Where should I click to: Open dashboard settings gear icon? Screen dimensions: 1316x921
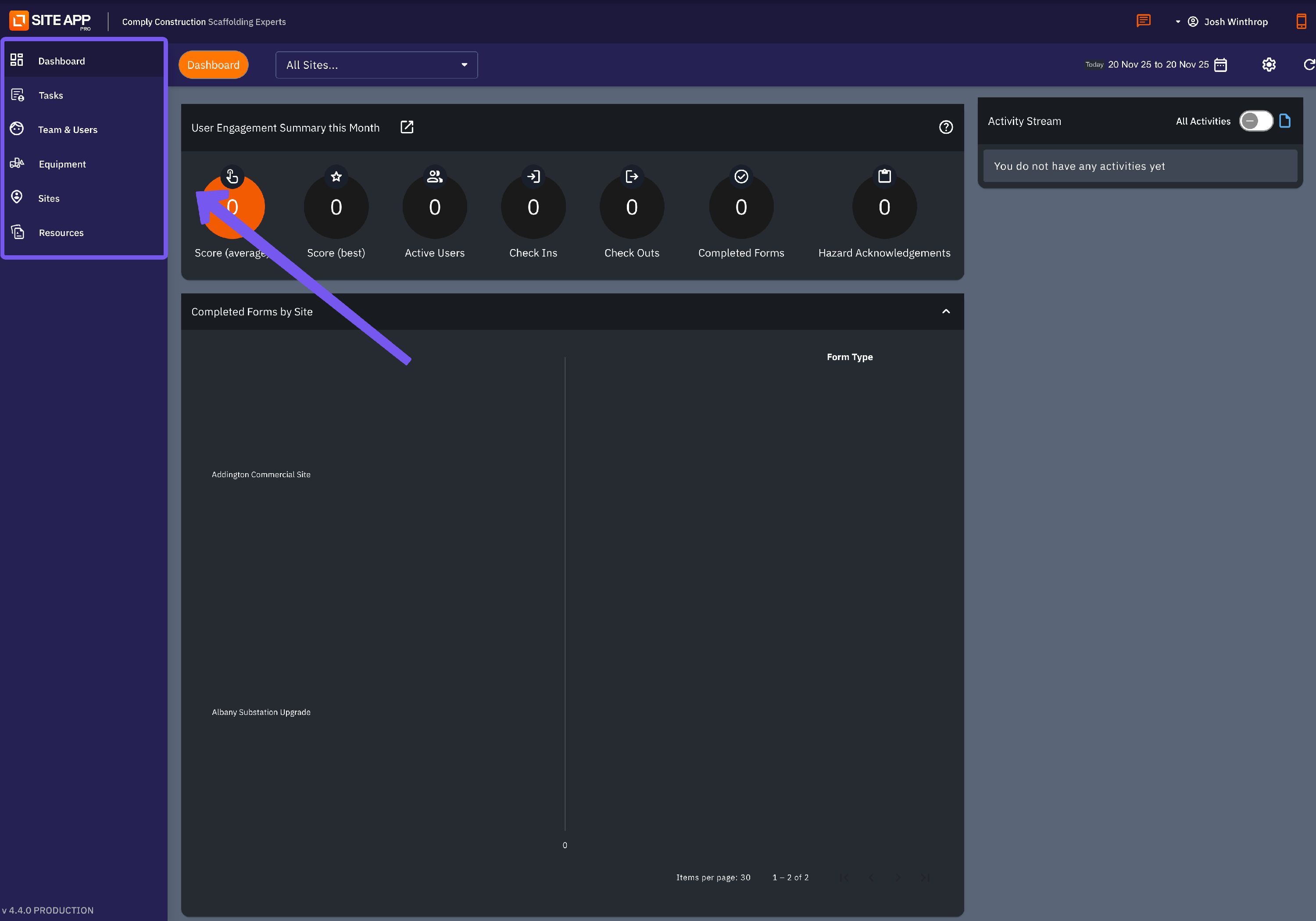pyautogui.click(x=1269, y=65)
